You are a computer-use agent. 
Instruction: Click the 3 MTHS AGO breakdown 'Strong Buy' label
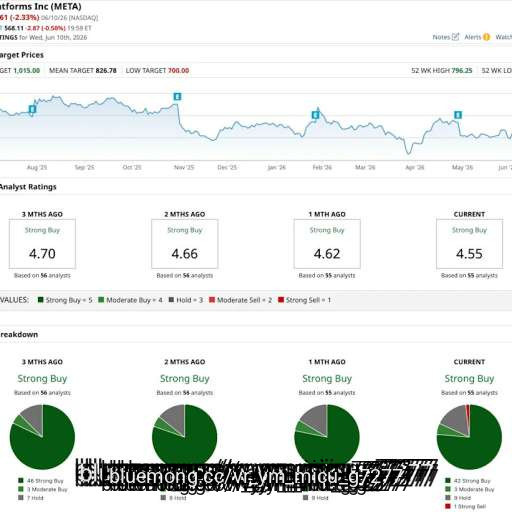pyautogui.click(x=42, y=379)
